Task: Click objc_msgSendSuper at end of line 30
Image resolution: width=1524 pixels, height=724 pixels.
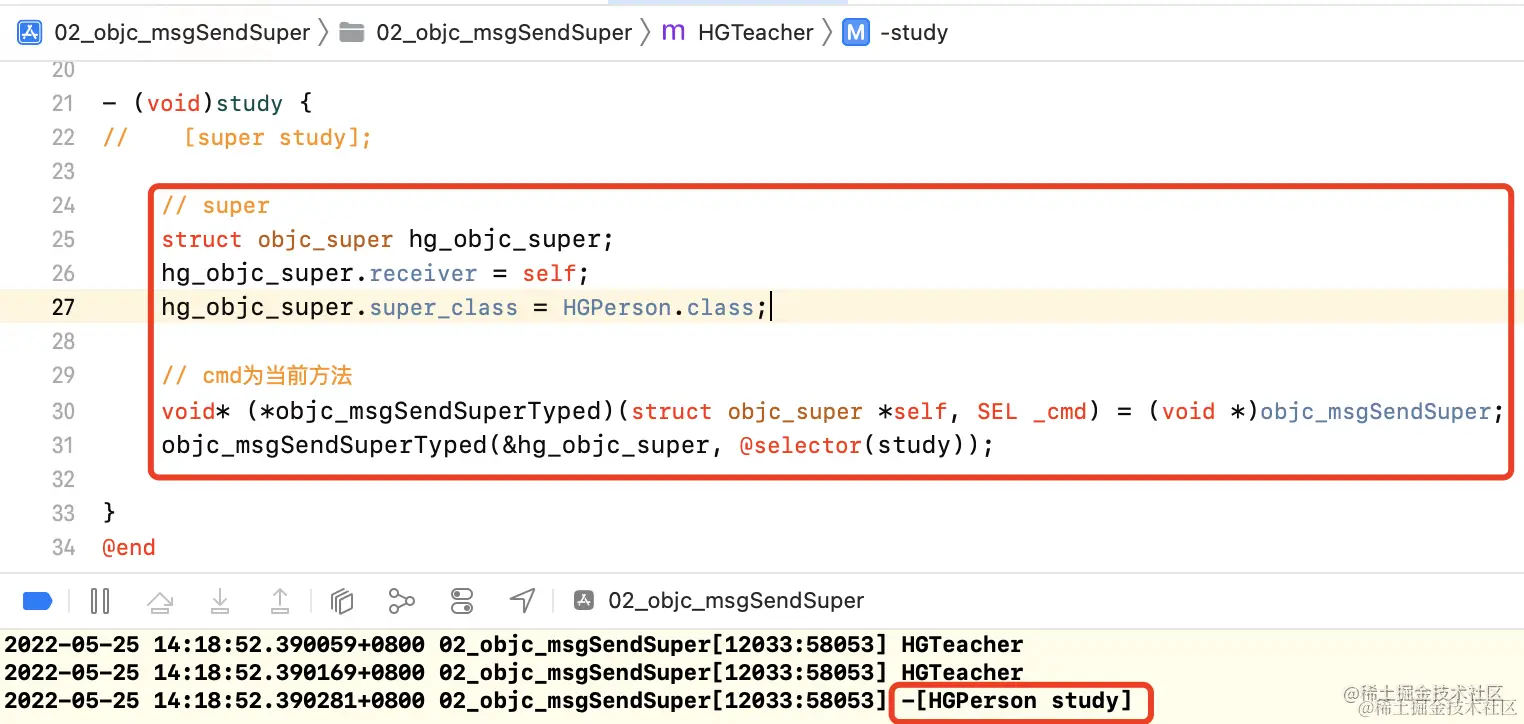Action: 1375,411
